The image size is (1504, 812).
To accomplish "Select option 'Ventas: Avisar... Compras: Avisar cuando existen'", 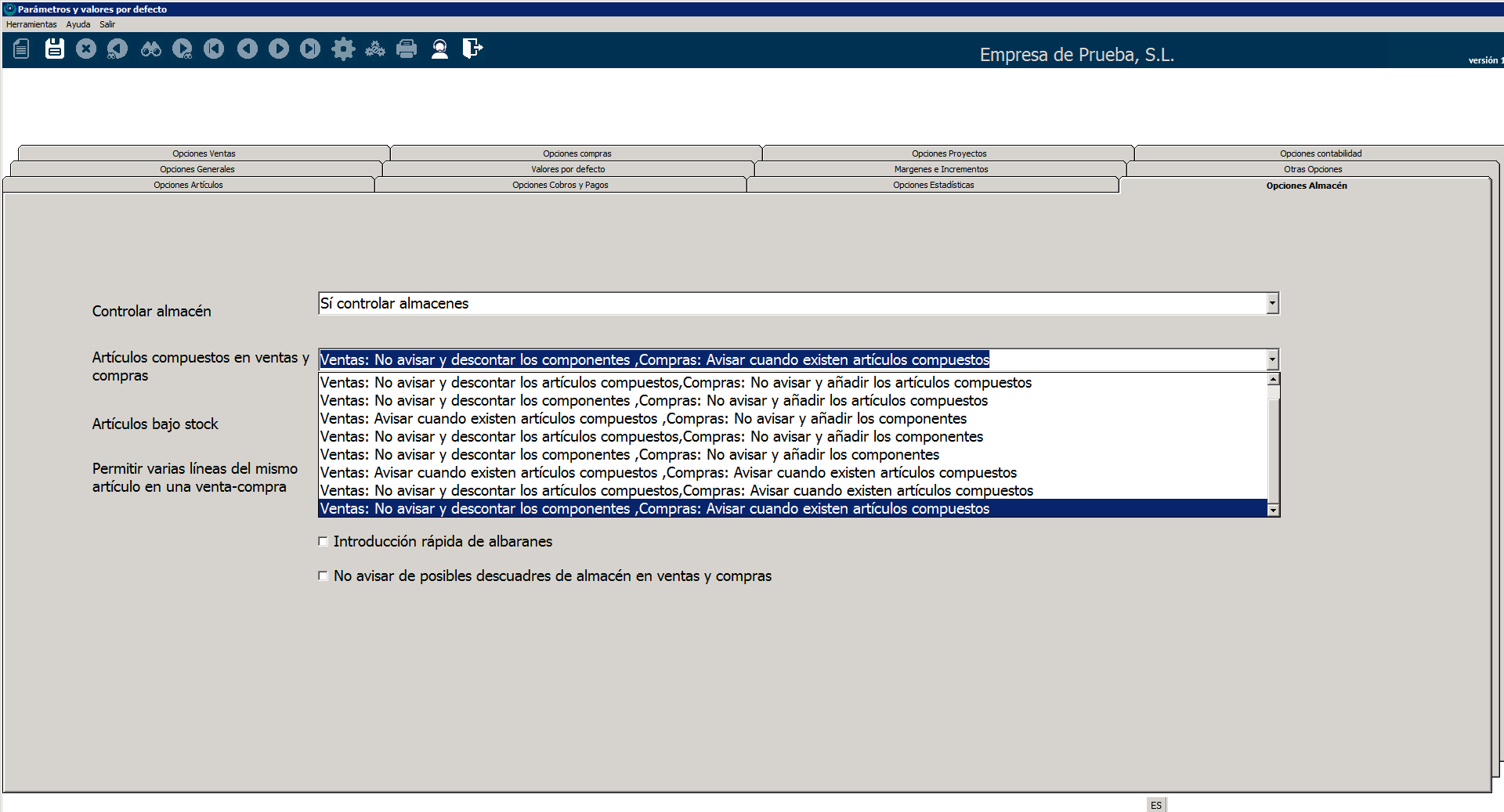I will (668, 472).
